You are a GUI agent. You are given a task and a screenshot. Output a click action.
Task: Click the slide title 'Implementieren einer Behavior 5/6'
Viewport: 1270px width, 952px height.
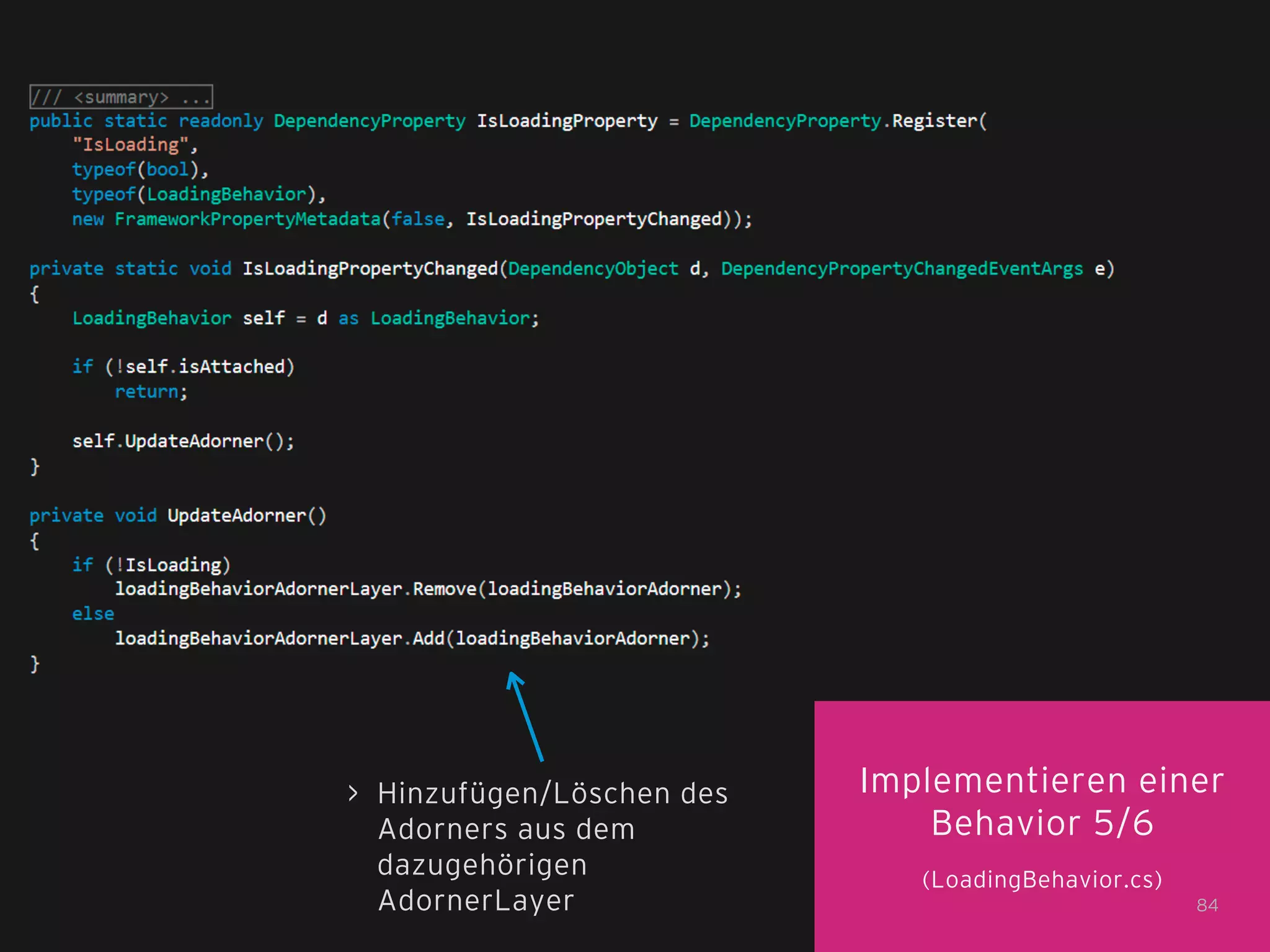tap(1042, 801)
